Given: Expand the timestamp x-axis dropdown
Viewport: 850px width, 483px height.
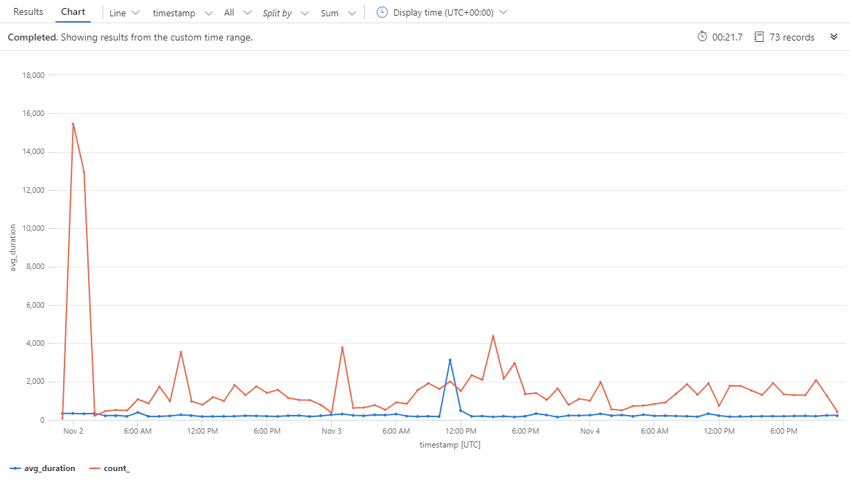Looking at the screenshot, I should tap(182, 13).
